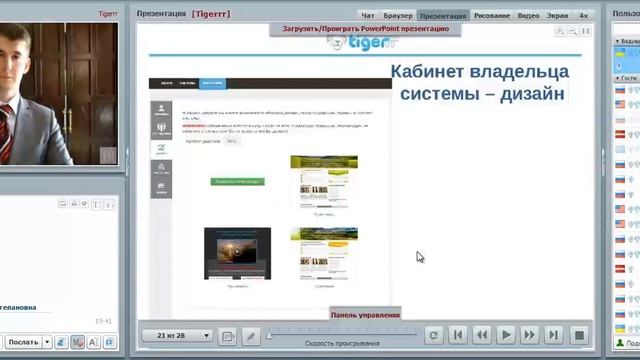Open the chat font 'A' settings
Screen dimensions: 640x360
tap(93, 342)
